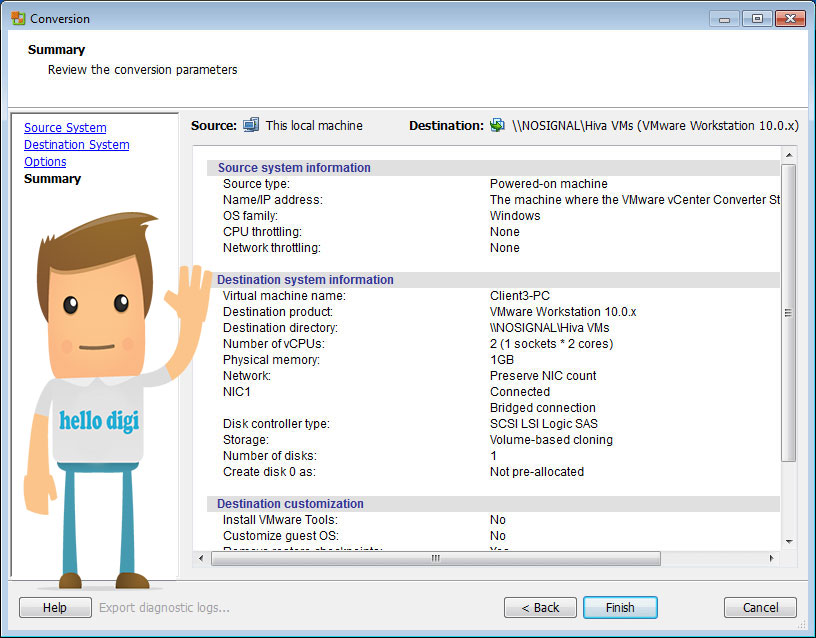Viewport: 816px width, 638px height.
Task: Click the NIC1 Connected value
Action: click(520, 392)
